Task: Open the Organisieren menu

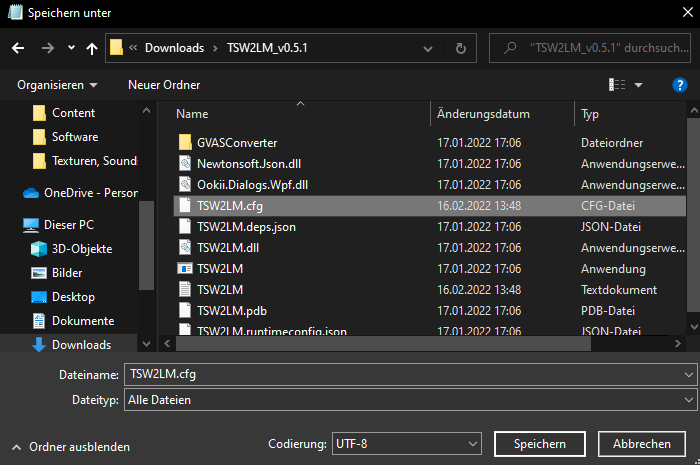Action: 57,85
